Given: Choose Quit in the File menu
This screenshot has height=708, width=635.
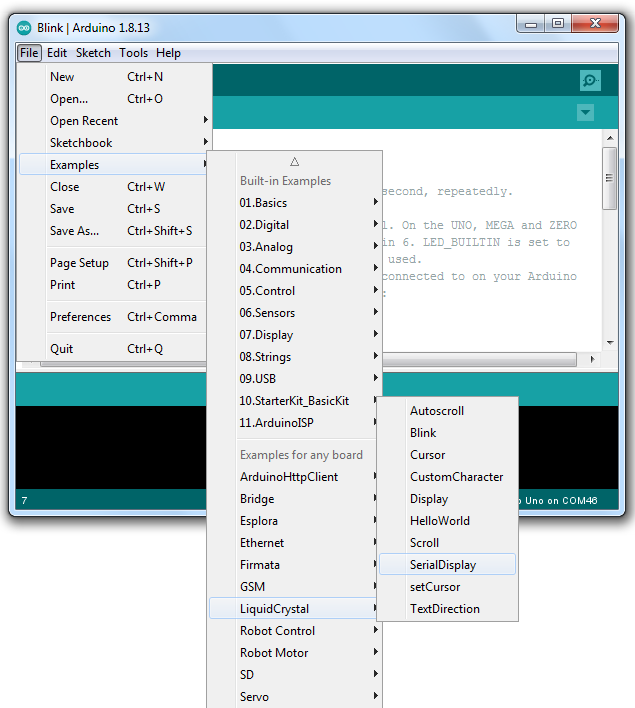Looking at the screenshot, I should click(113, 349).
